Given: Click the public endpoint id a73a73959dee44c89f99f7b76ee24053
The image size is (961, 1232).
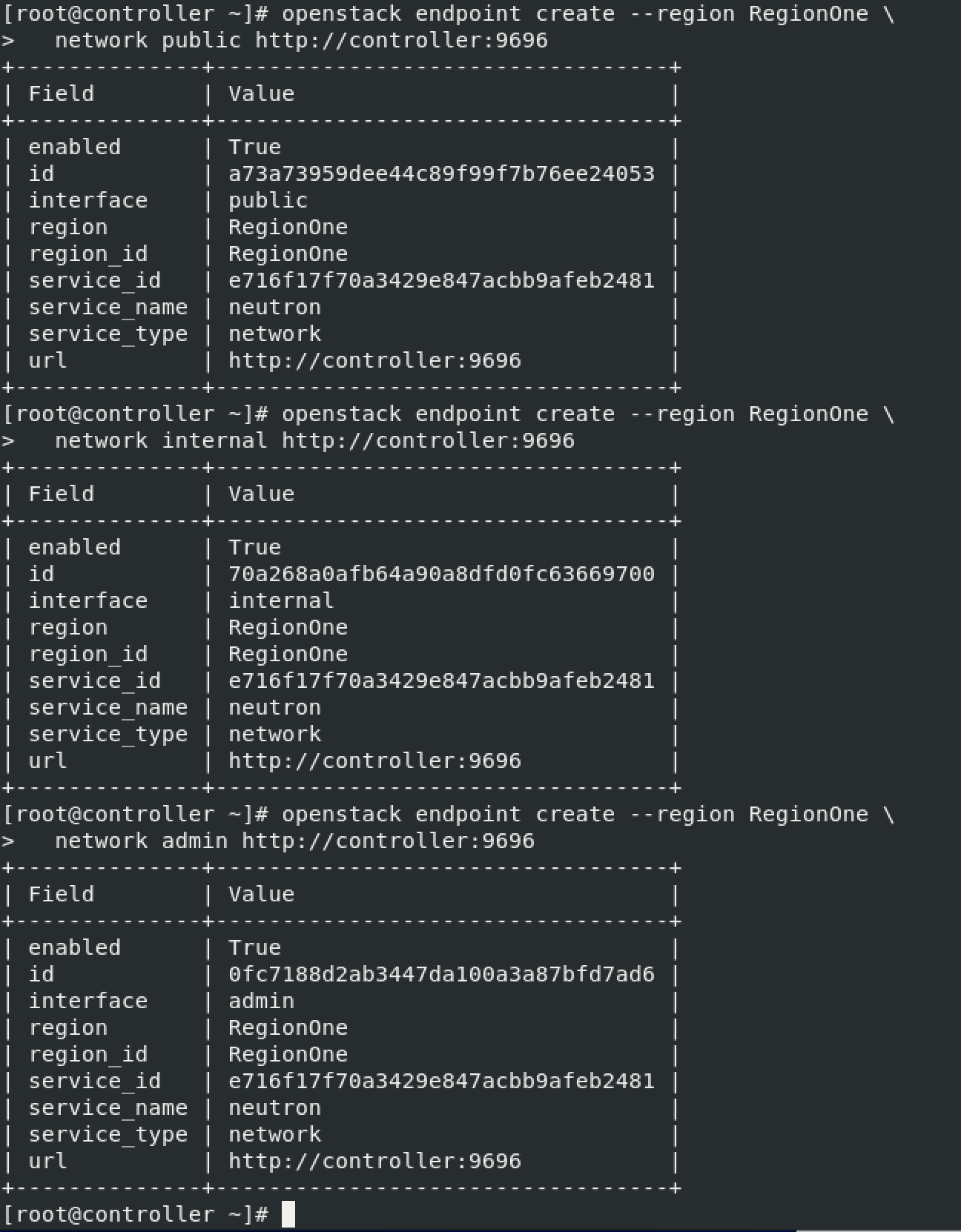Looking at the screenshot, I should (441, 173).
